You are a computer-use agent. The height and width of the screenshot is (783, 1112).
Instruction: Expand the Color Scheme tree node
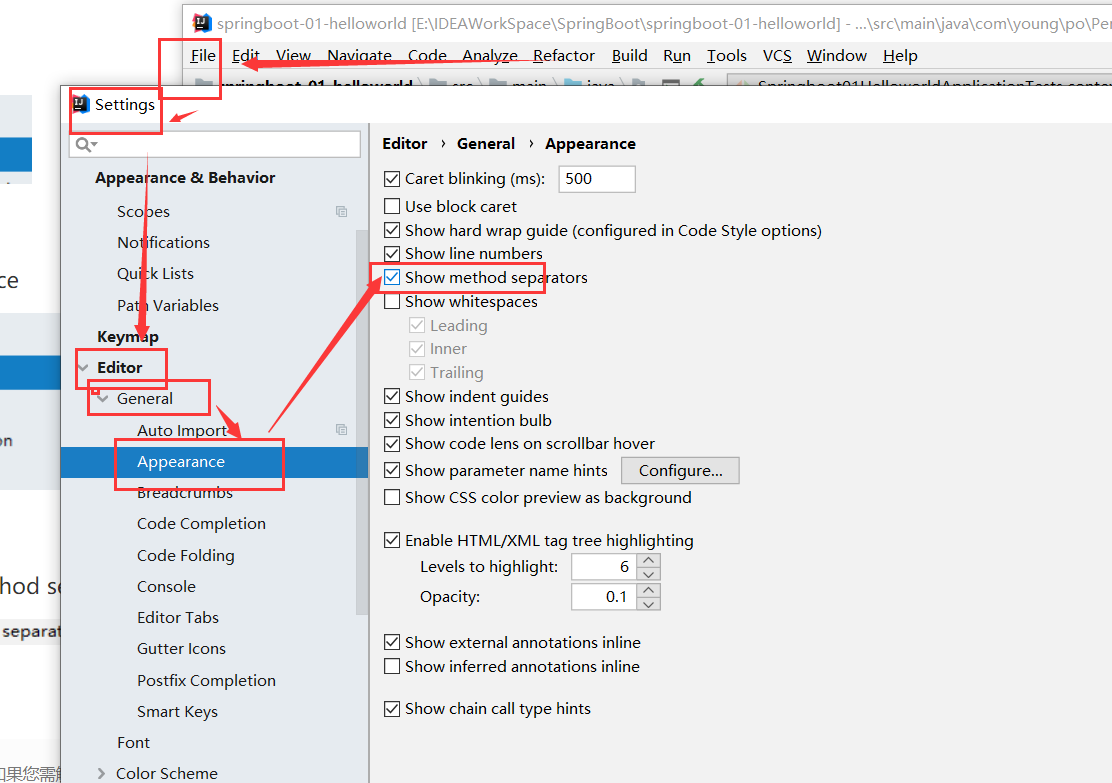coord(101,773)
